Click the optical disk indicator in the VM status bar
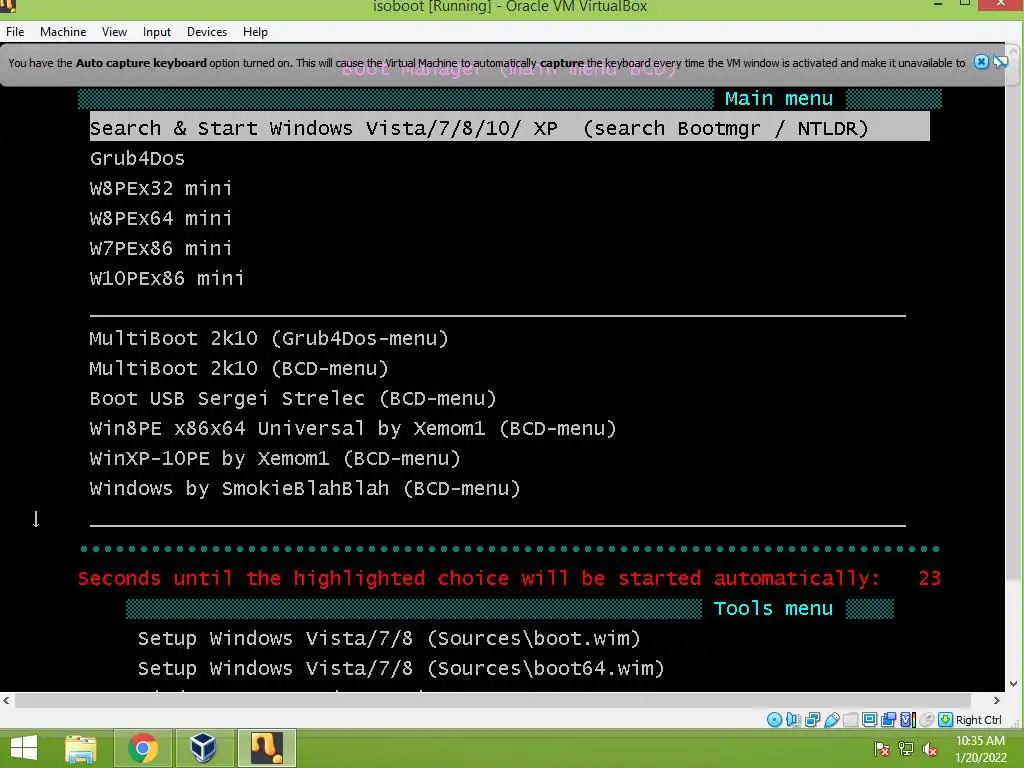The image size is (1024, 768). pyautogui.click(x=774, y=720)
